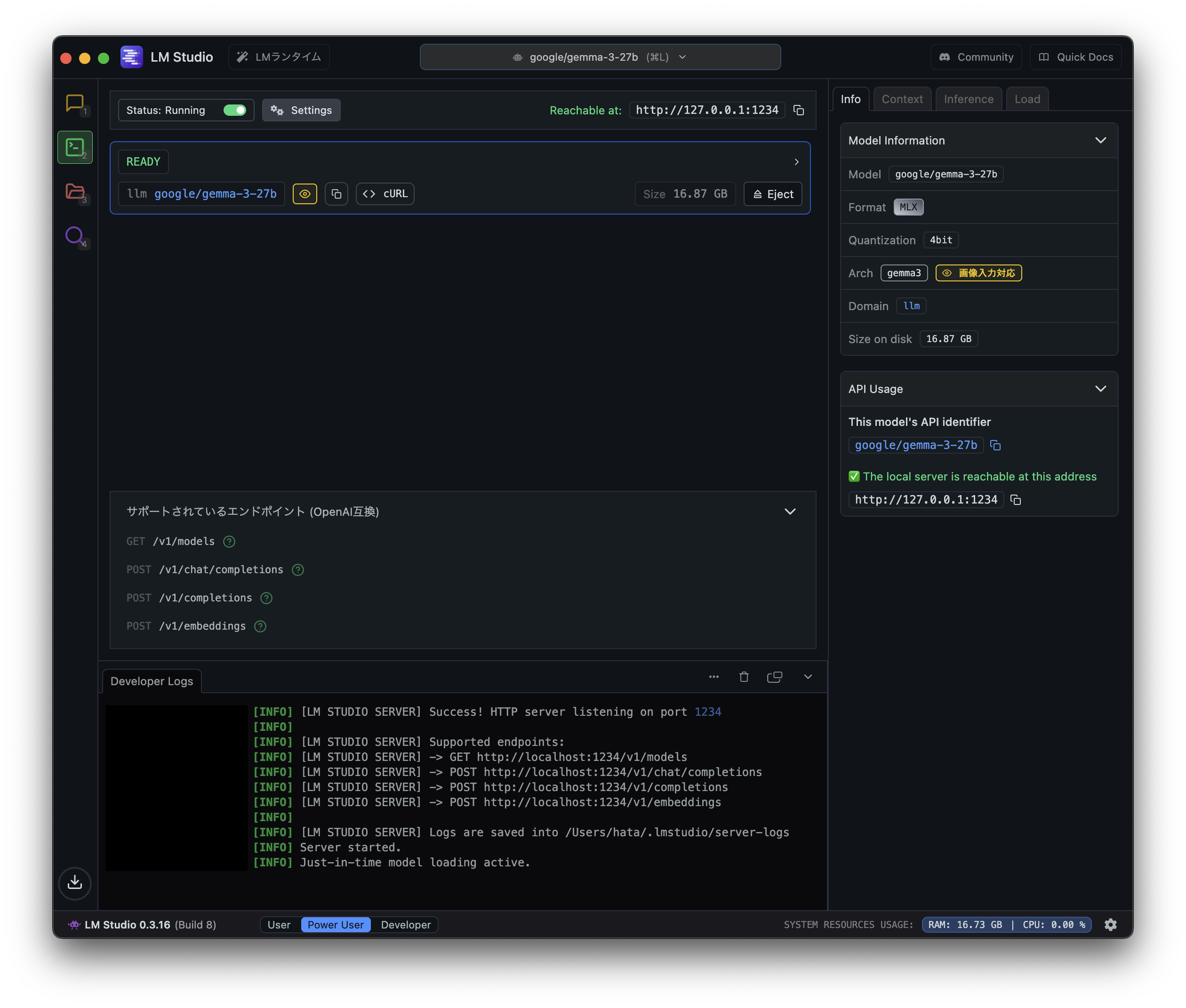The height and width of the screenshot is (1008, 1186).
Task: Click the help icon next to /v1/models
Action: 229,542
